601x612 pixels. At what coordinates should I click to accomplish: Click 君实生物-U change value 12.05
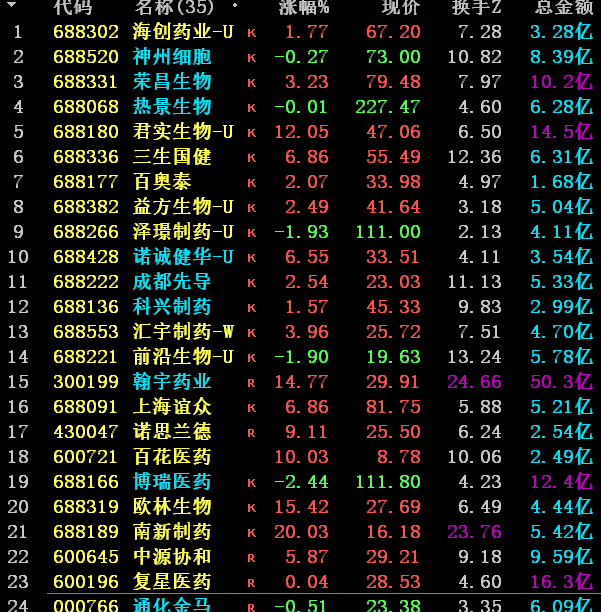pyautogui.click(x=301, y=132)
